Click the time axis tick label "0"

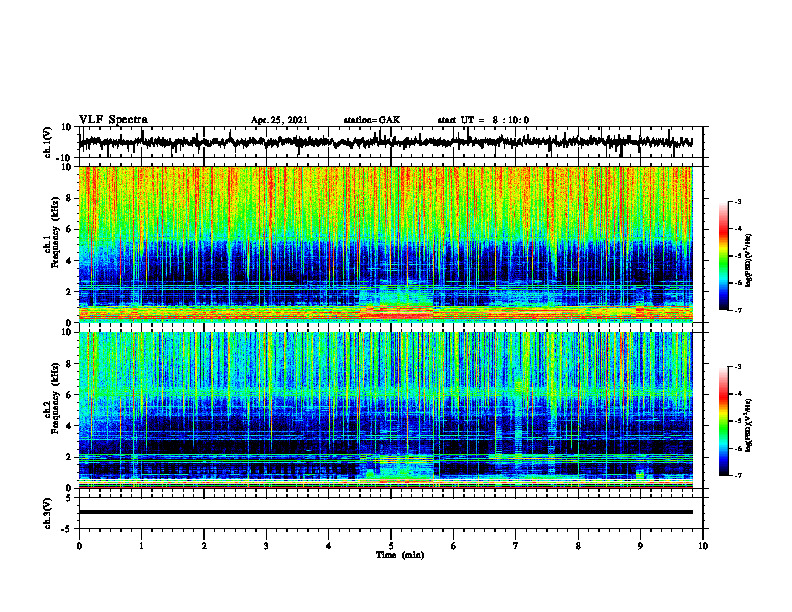(x=79, y=546)
